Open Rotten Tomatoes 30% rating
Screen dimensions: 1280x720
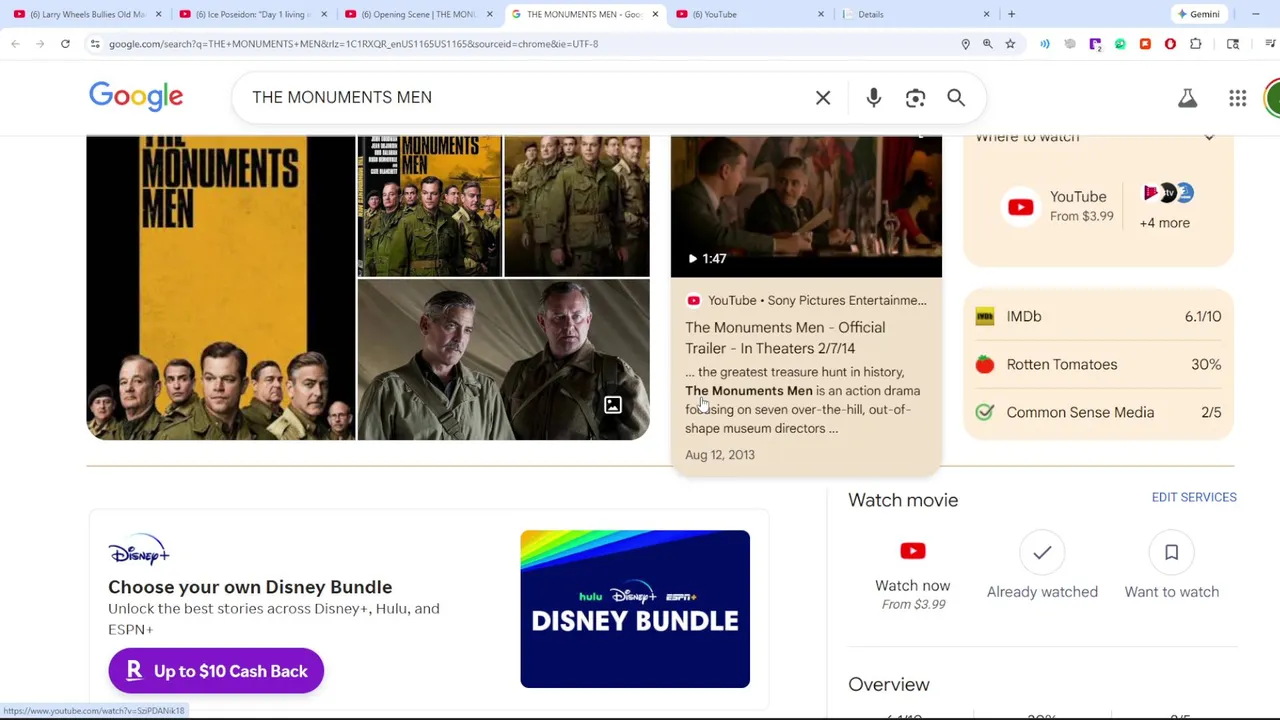(1098, 364)
